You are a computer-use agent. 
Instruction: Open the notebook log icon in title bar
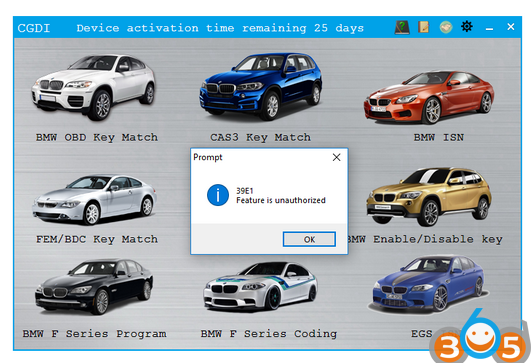(x=423, y=27)
